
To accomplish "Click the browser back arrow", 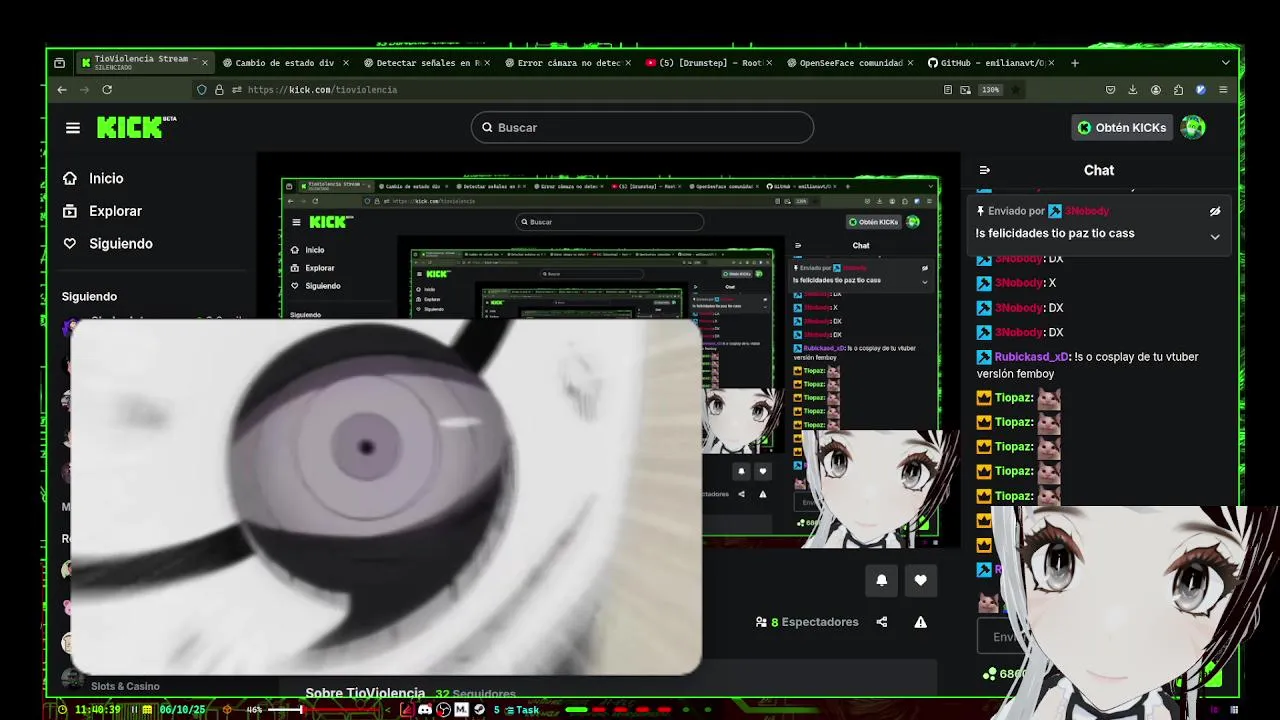I will 62,90.
